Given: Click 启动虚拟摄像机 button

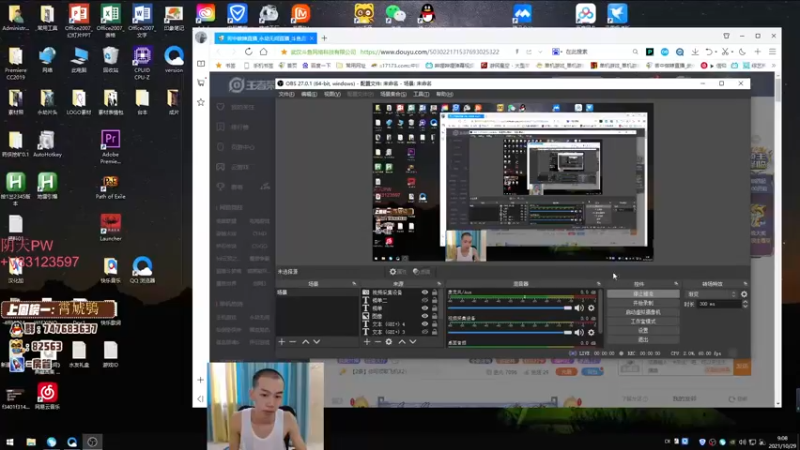Looking at the screenshot, I should tap(643, 312).
